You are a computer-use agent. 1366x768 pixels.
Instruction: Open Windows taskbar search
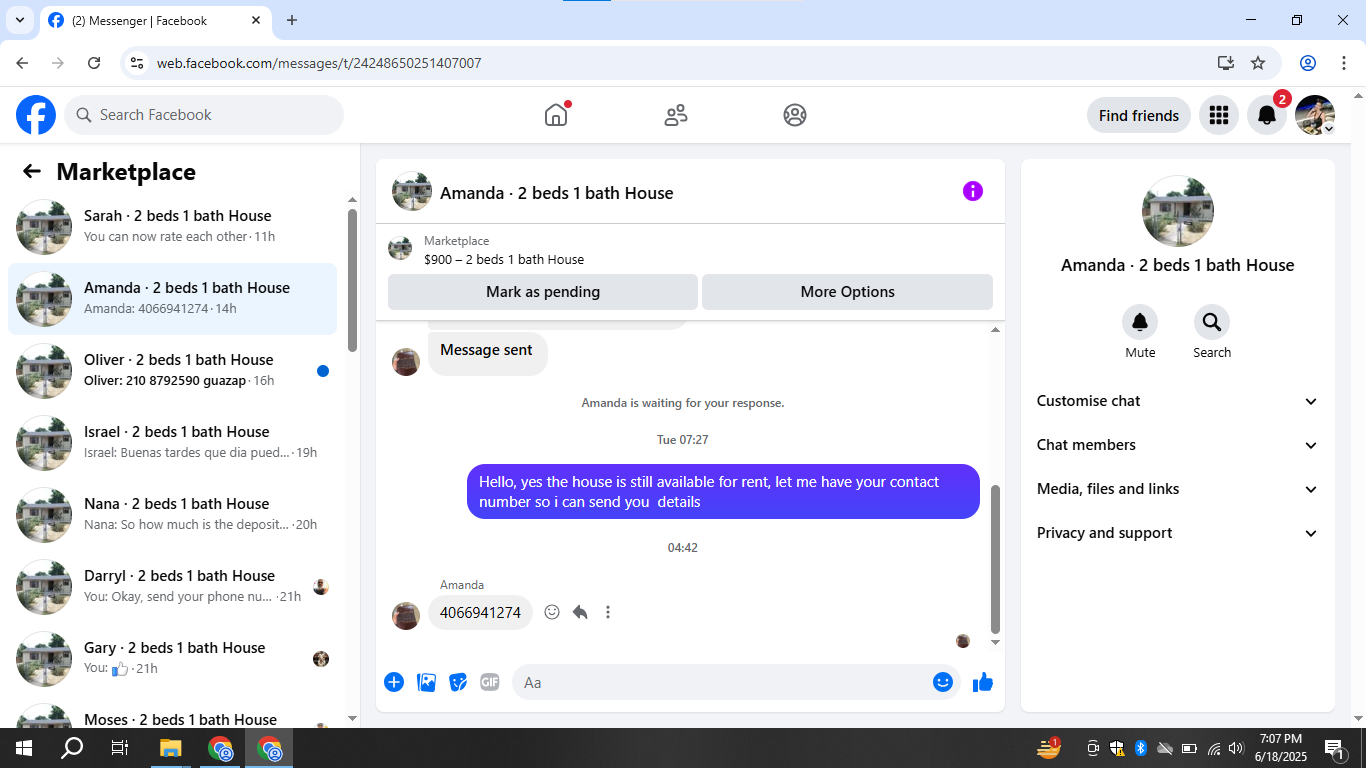72,748
